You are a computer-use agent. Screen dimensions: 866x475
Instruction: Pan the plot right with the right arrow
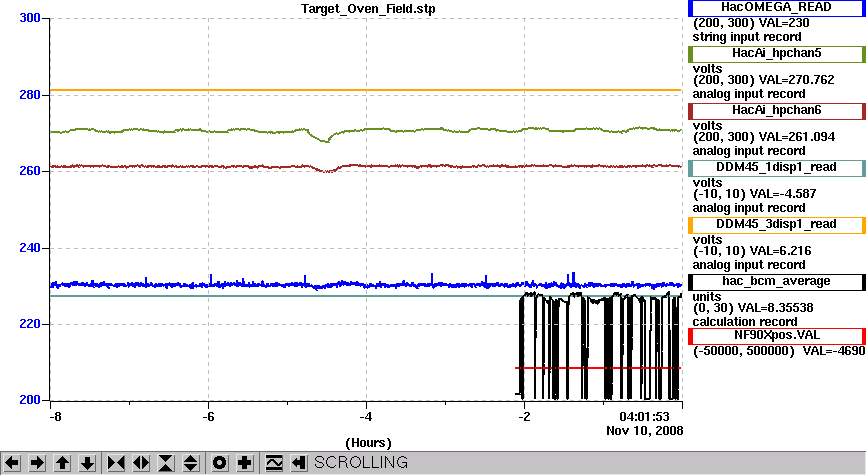[37, 463]
